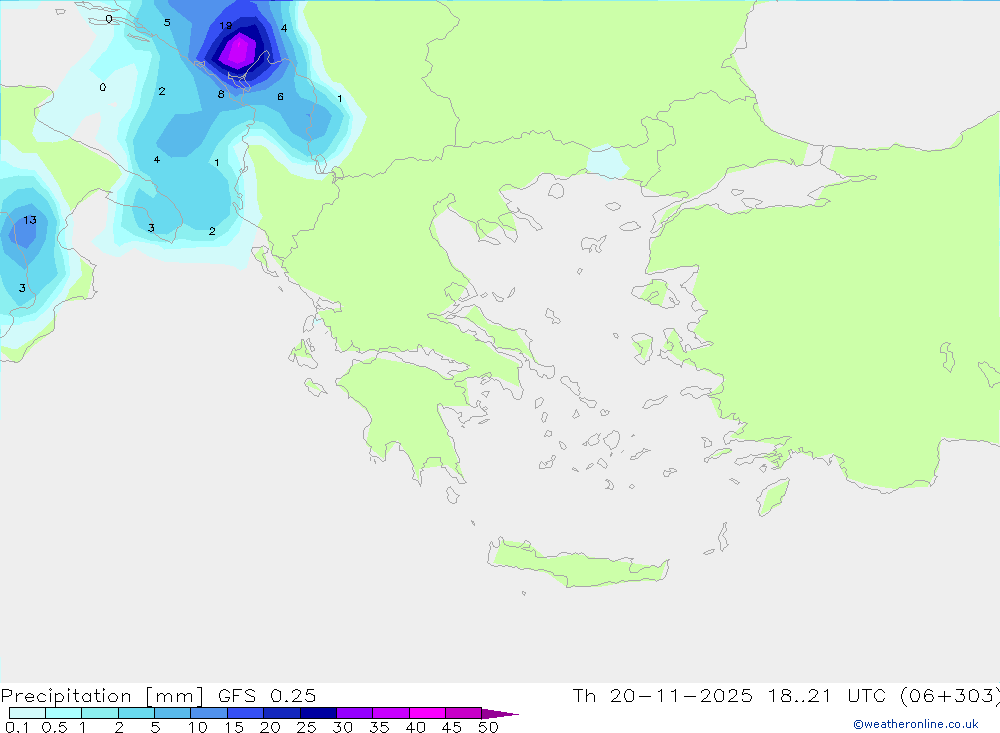Click the legend label '25'
Image resolution: width=1000 pixels, height=733 pixels.
click(306, 727)
